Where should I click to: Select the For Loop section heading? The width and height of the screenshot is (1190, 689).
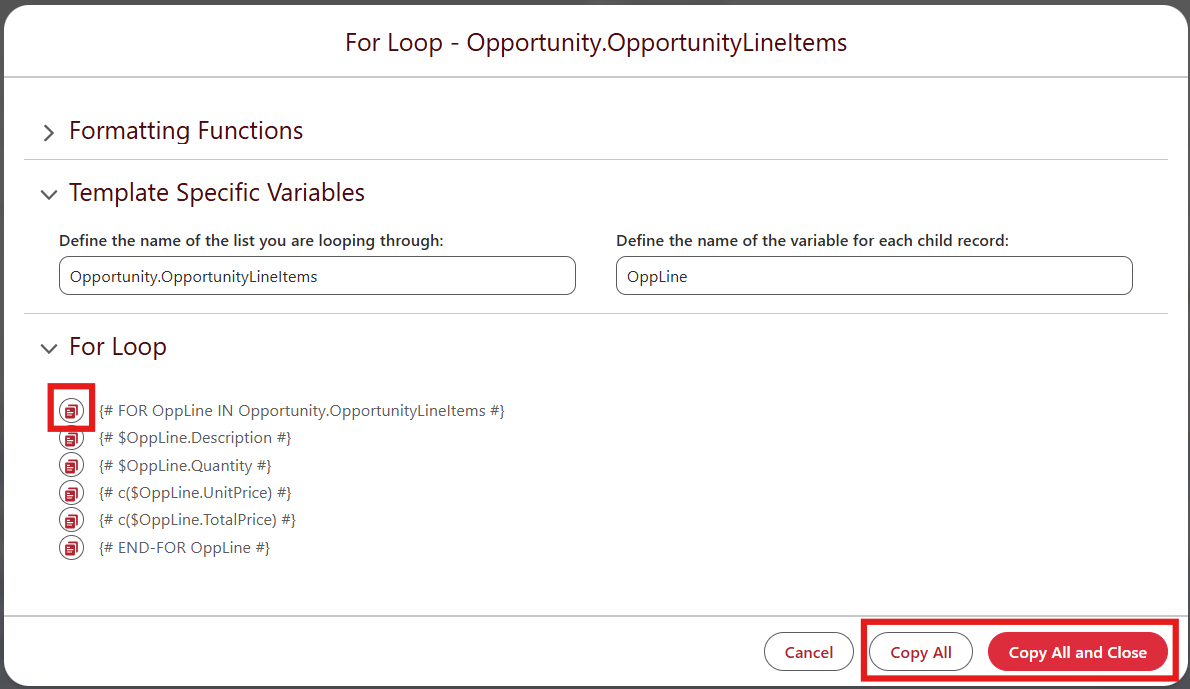point(118,347)
